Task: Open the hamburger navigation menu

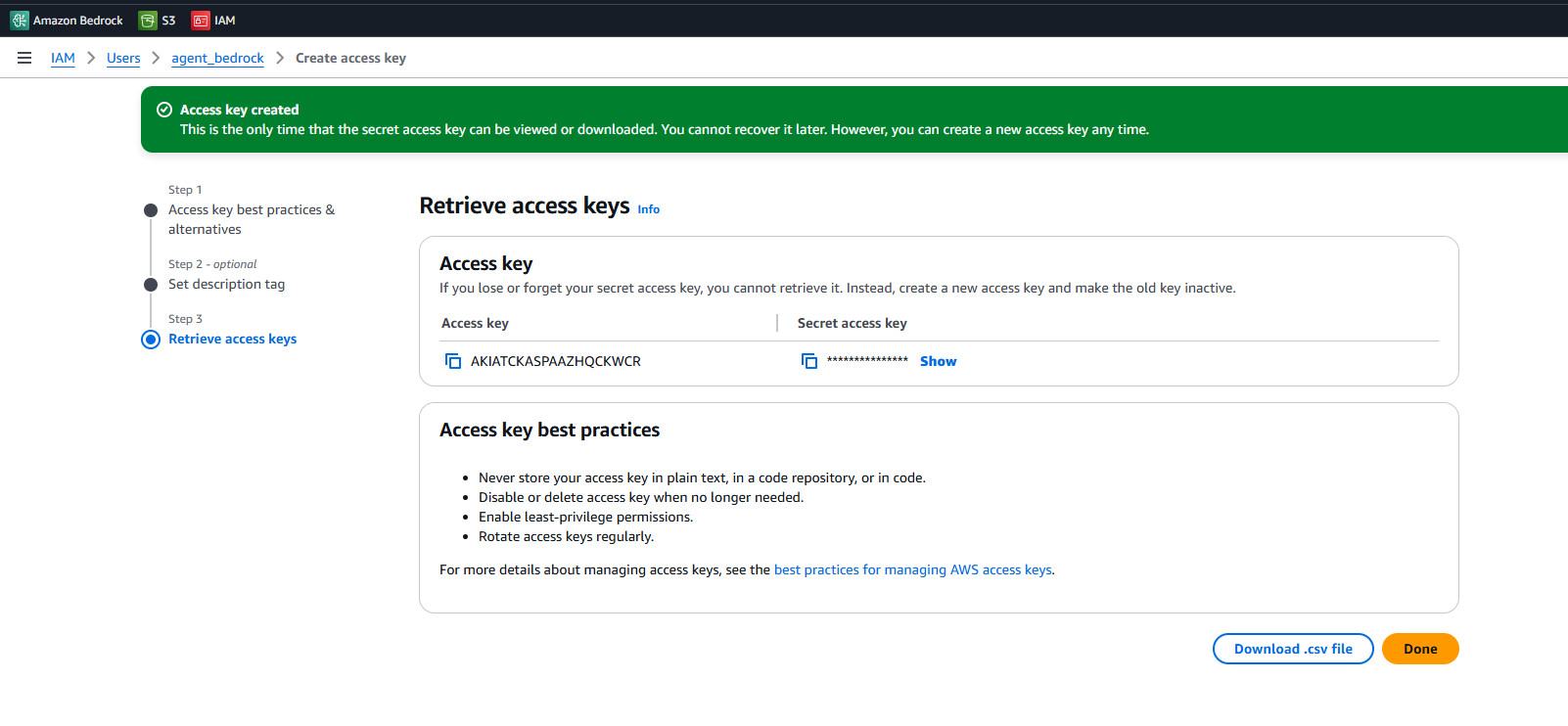Action: pyautogui.click(x=24, y=58)
